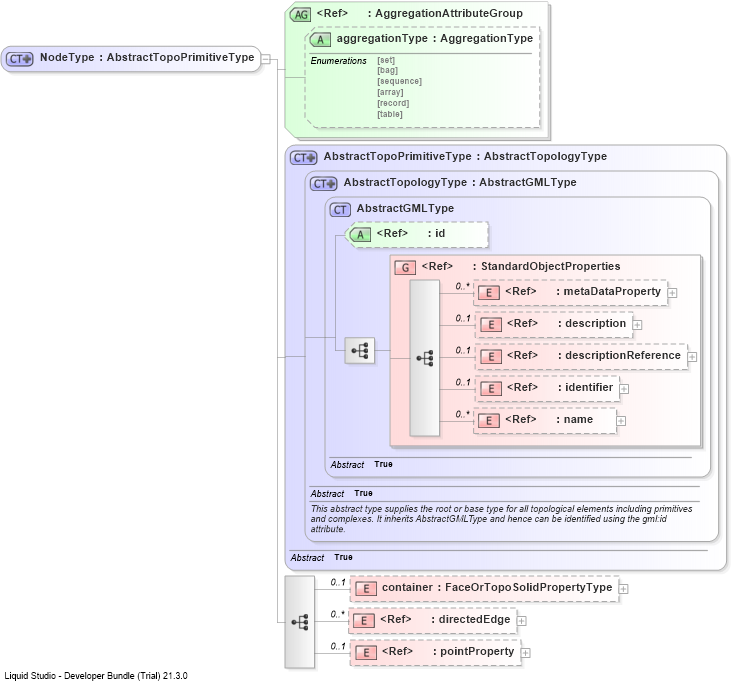The height and width of the screenshot is (681, 731).
Task: Click the CT icon of NodeType
Action: pos(20,59)
